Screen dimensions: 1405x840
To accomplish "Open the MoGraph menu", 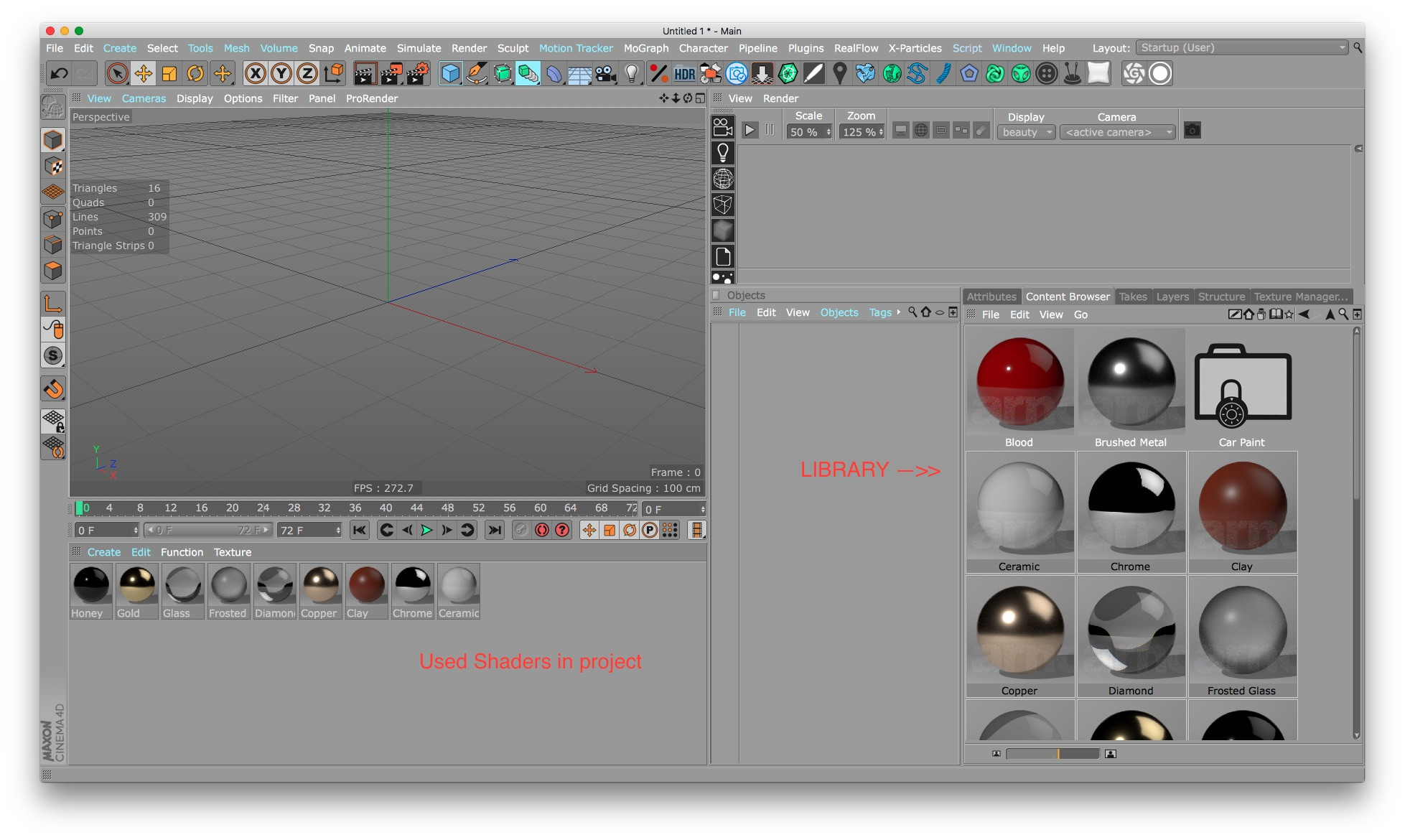I will click(x=644, y=48).
